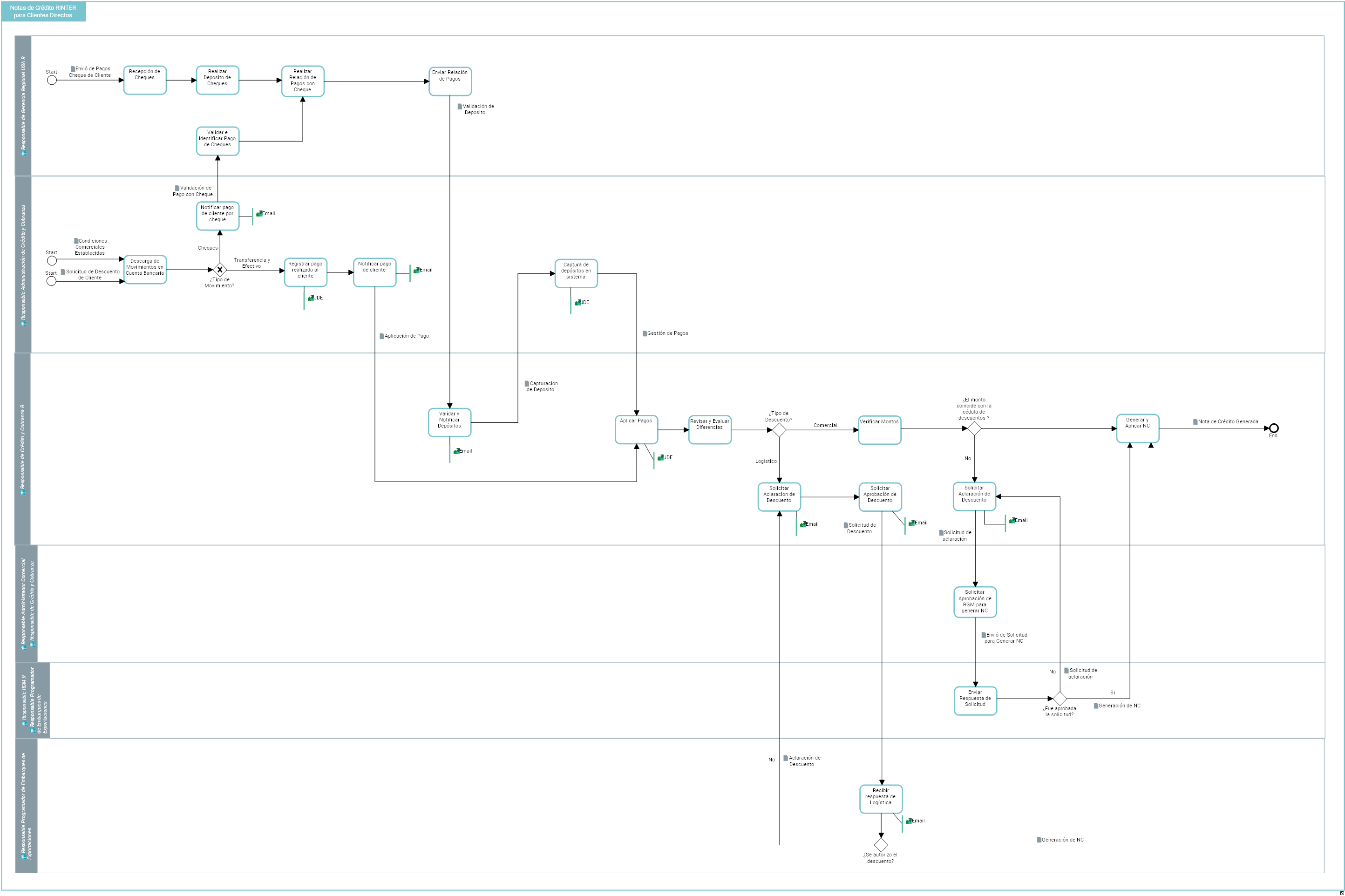Select the Registrar pago realizado al cliente task

(306, 272)
